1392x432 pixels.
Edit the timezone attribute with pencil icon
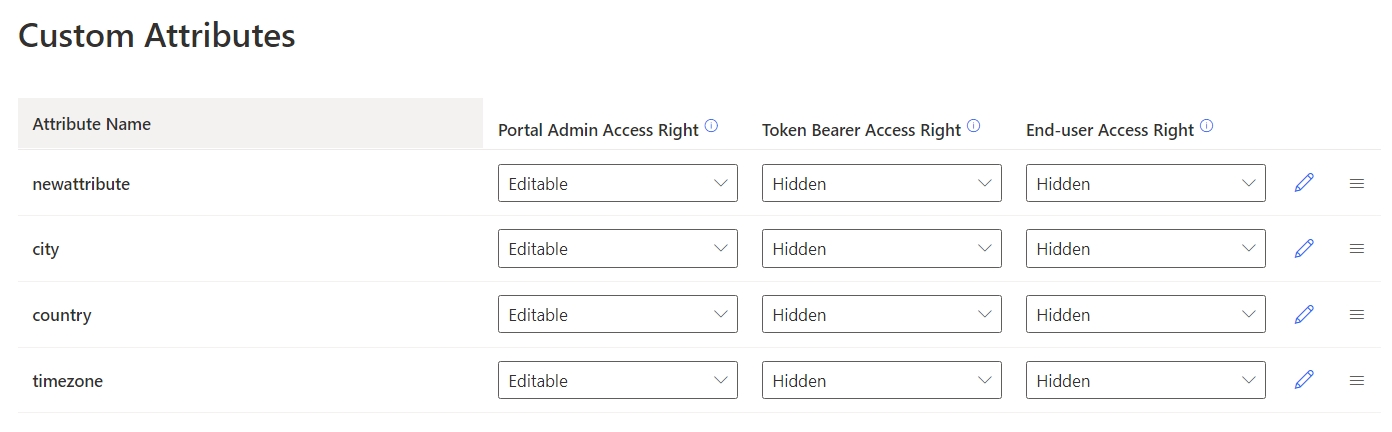(x=1304, y=380)
